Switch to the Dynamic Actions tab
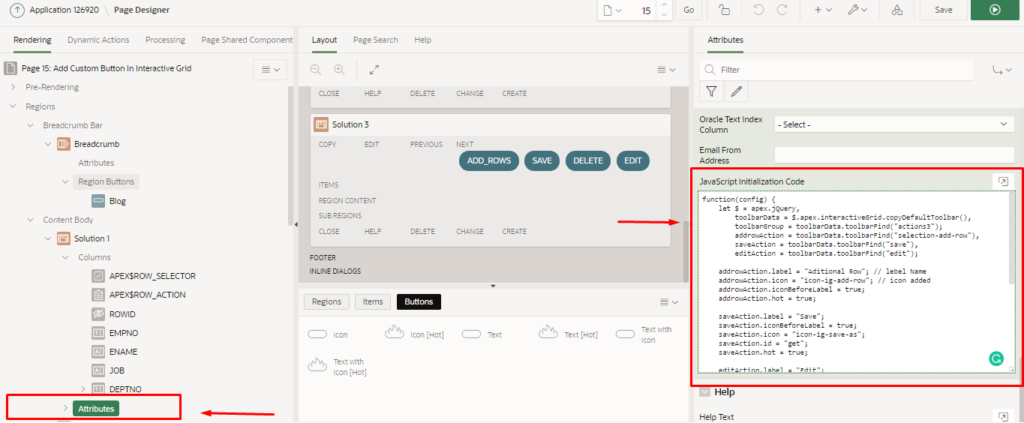This screenshot has width=1024, height=423. 98,40
